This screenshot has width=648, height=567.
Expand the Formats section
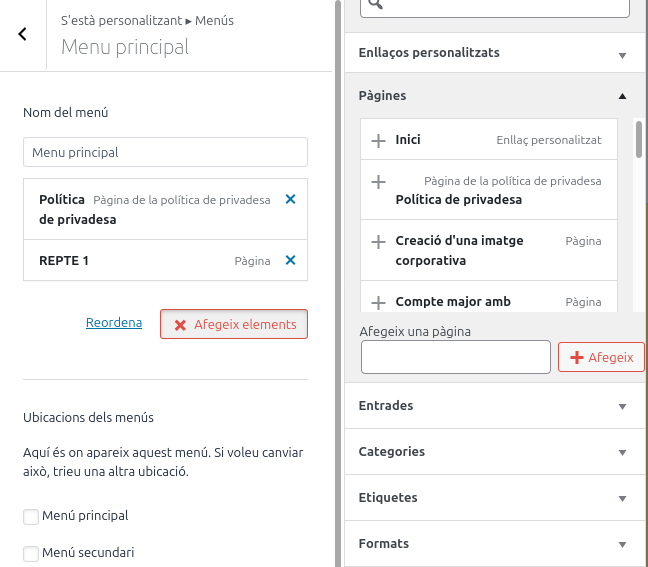[622, 544]
